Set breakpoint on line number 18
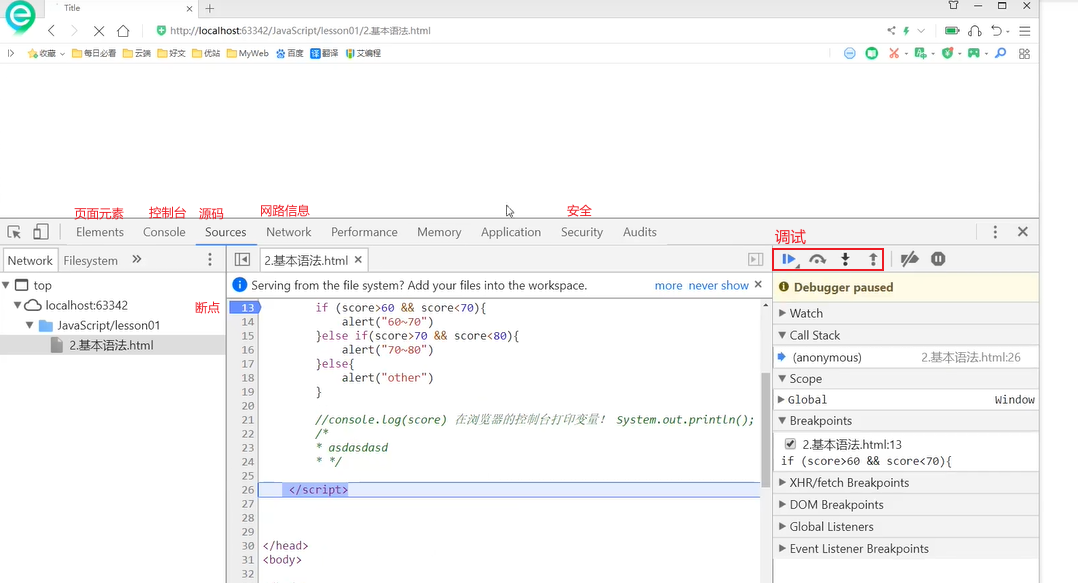Image resolution: width=1078 pixels, height=583 pixels. 248,377
